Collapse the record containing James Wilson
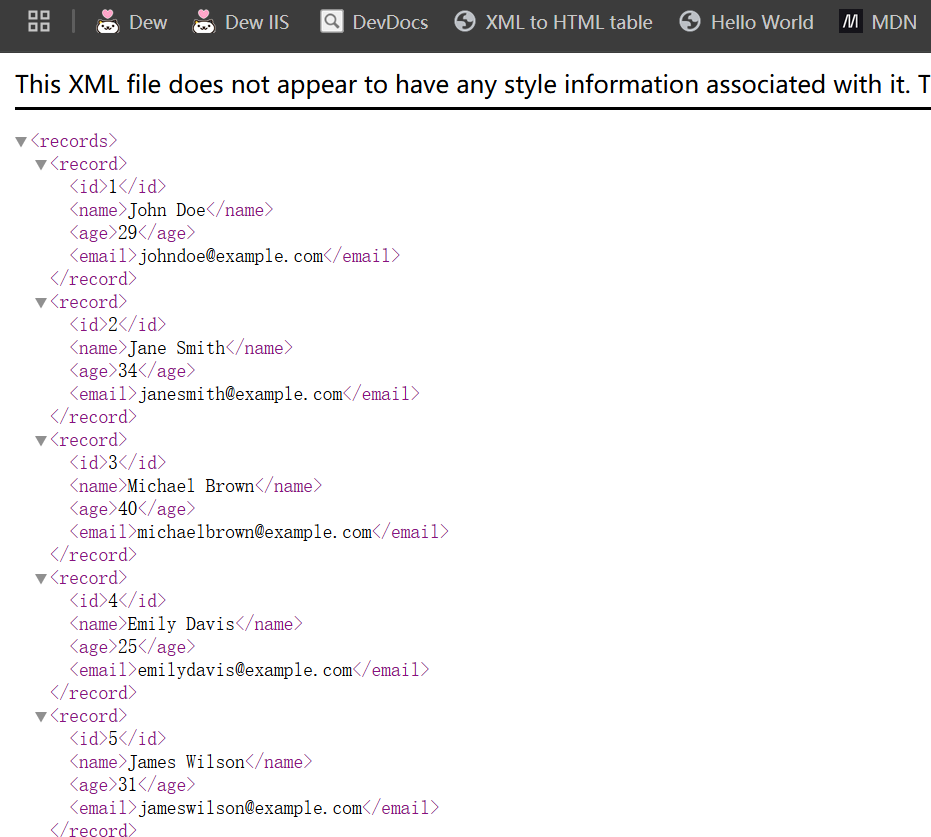This screenshot has width=931, height=837. (x=41, y=717)
